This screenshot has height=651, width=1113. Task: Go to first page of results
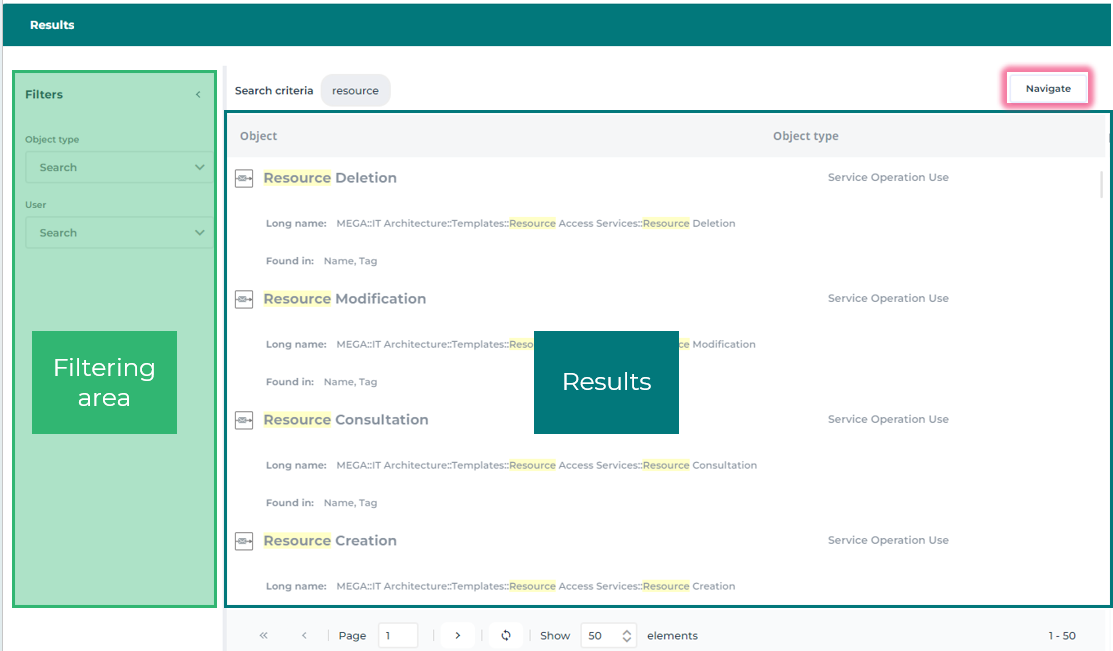coord(264,636)
